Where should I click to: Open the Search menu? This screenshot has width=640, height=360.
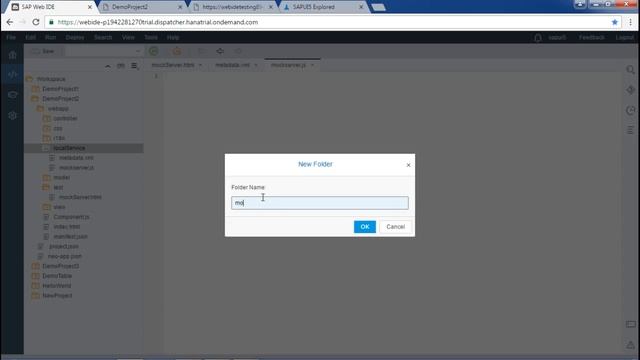[x=103, y=37]
